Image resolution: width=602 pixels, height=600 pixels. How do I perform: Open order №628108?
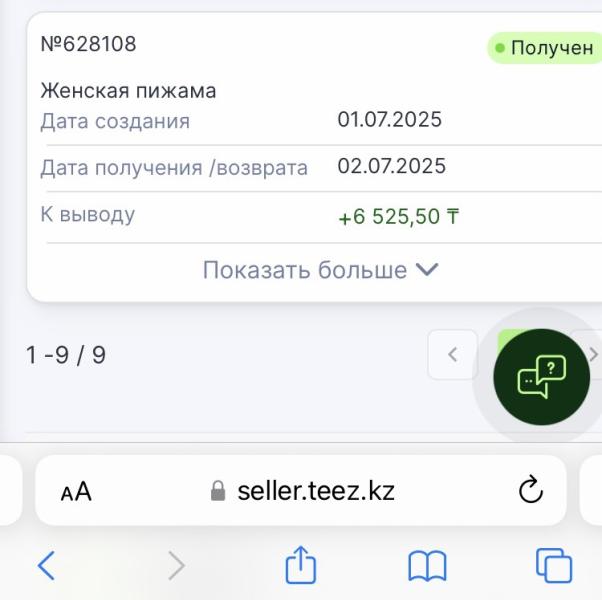(88, 43)
